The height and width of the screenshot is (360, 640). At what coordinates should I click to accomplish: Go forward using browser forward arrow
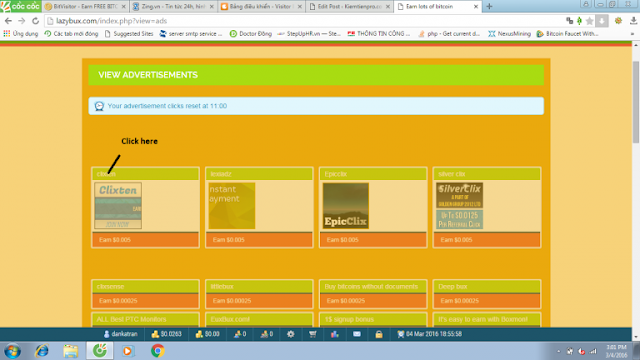[x=22, y=21]
